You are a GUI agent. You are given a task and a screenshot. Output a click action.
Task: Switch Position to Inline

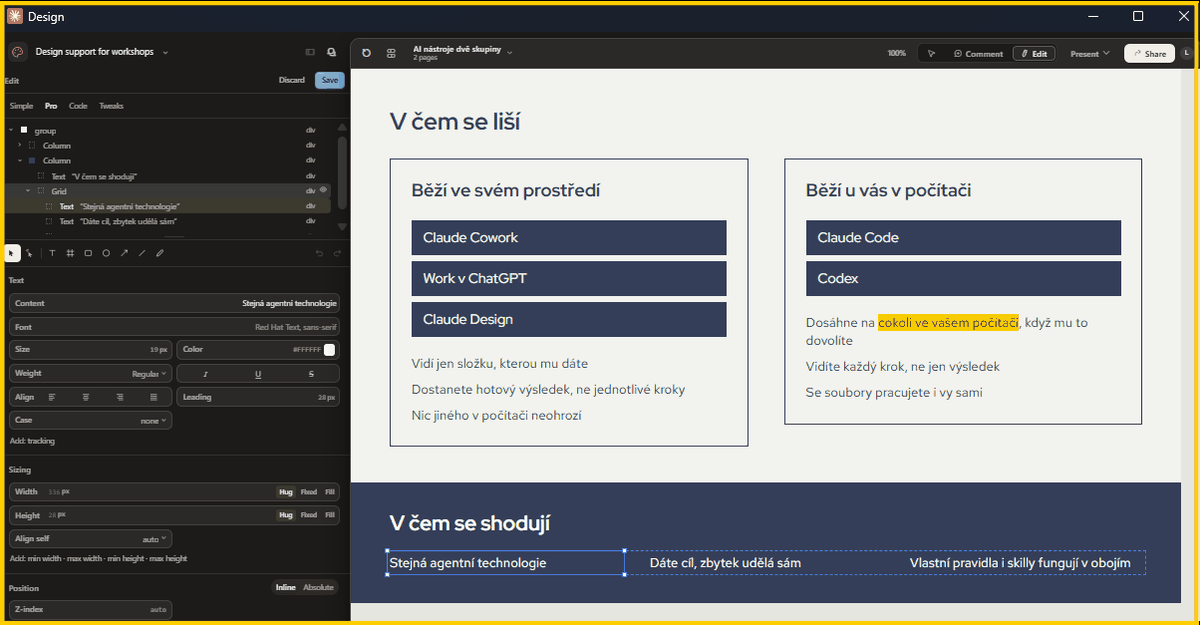tap(285, 587)
